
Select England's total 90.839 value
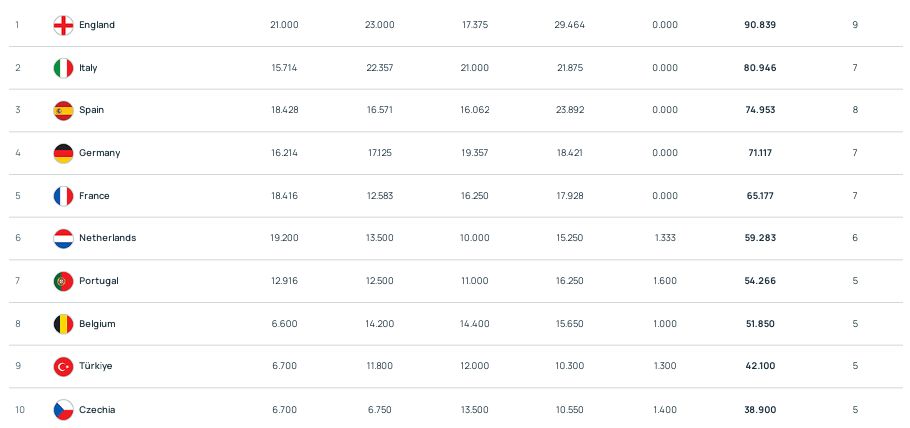[x=760, y=25]
